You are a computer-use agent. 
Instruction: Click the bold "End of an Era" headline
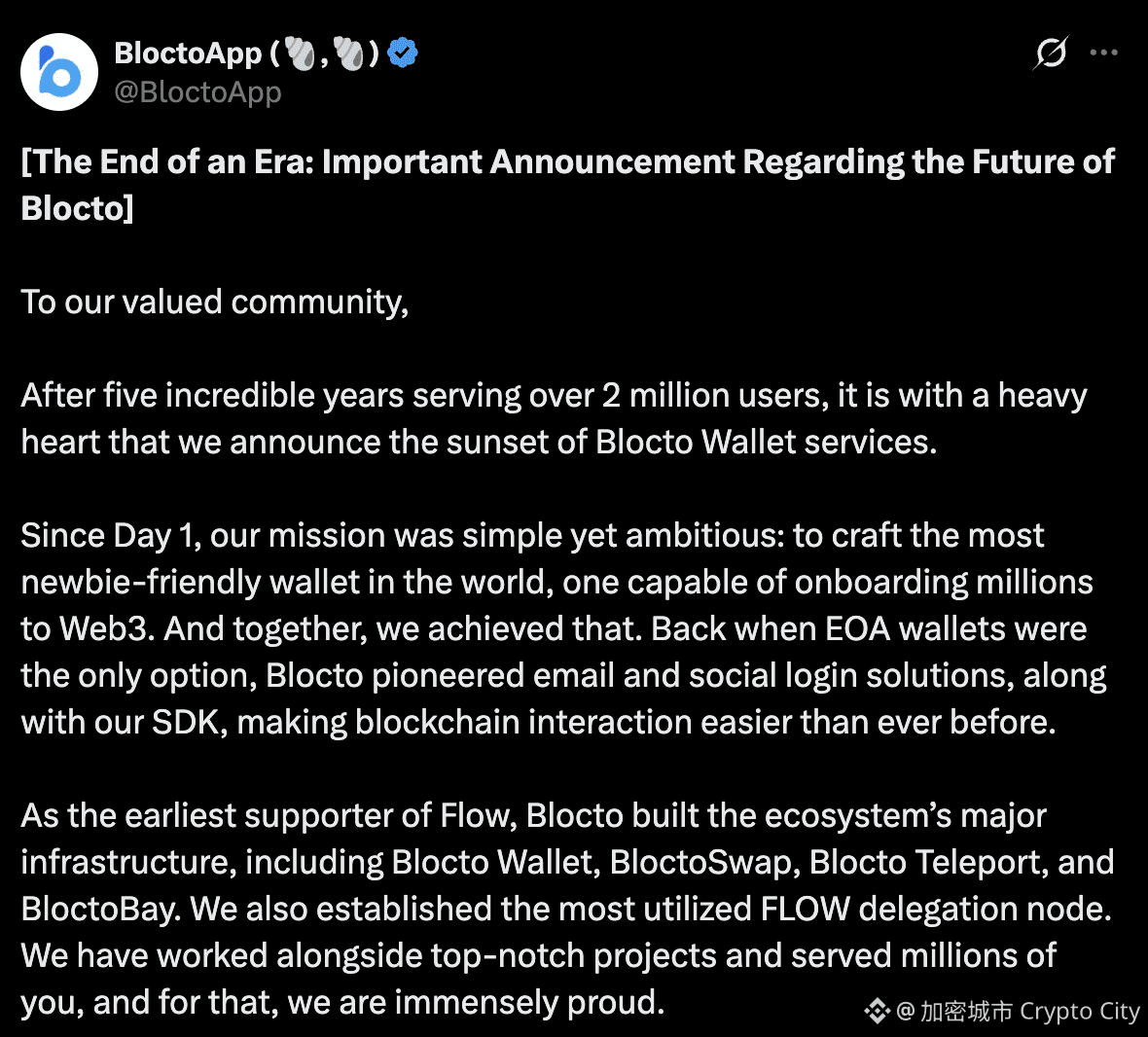click(567, 185)
